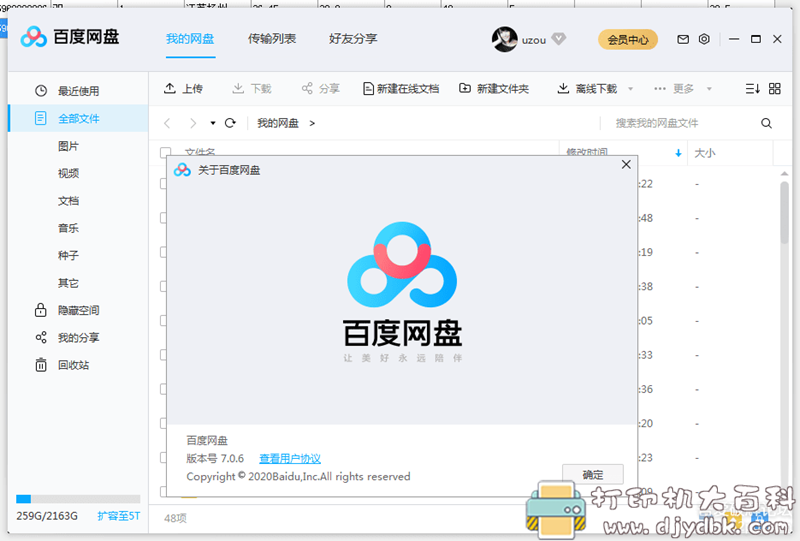
Task: Open 种子 category
Action: pyautogui.click(x=68, y=256)
